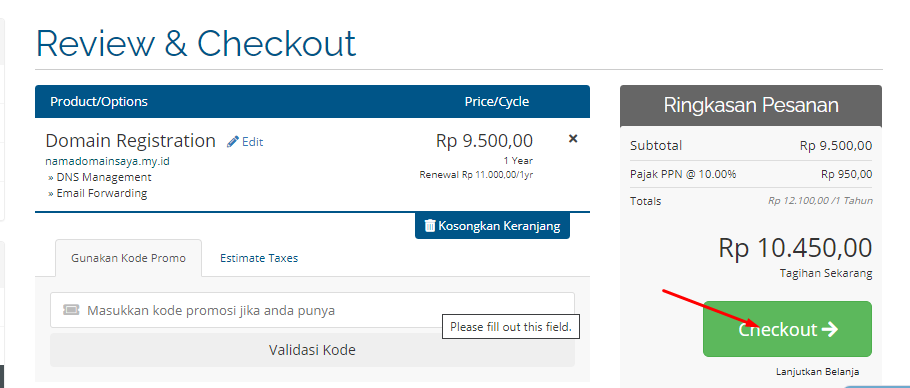Click the Edit link text
The image size is (910, 388).
point(252,142)
